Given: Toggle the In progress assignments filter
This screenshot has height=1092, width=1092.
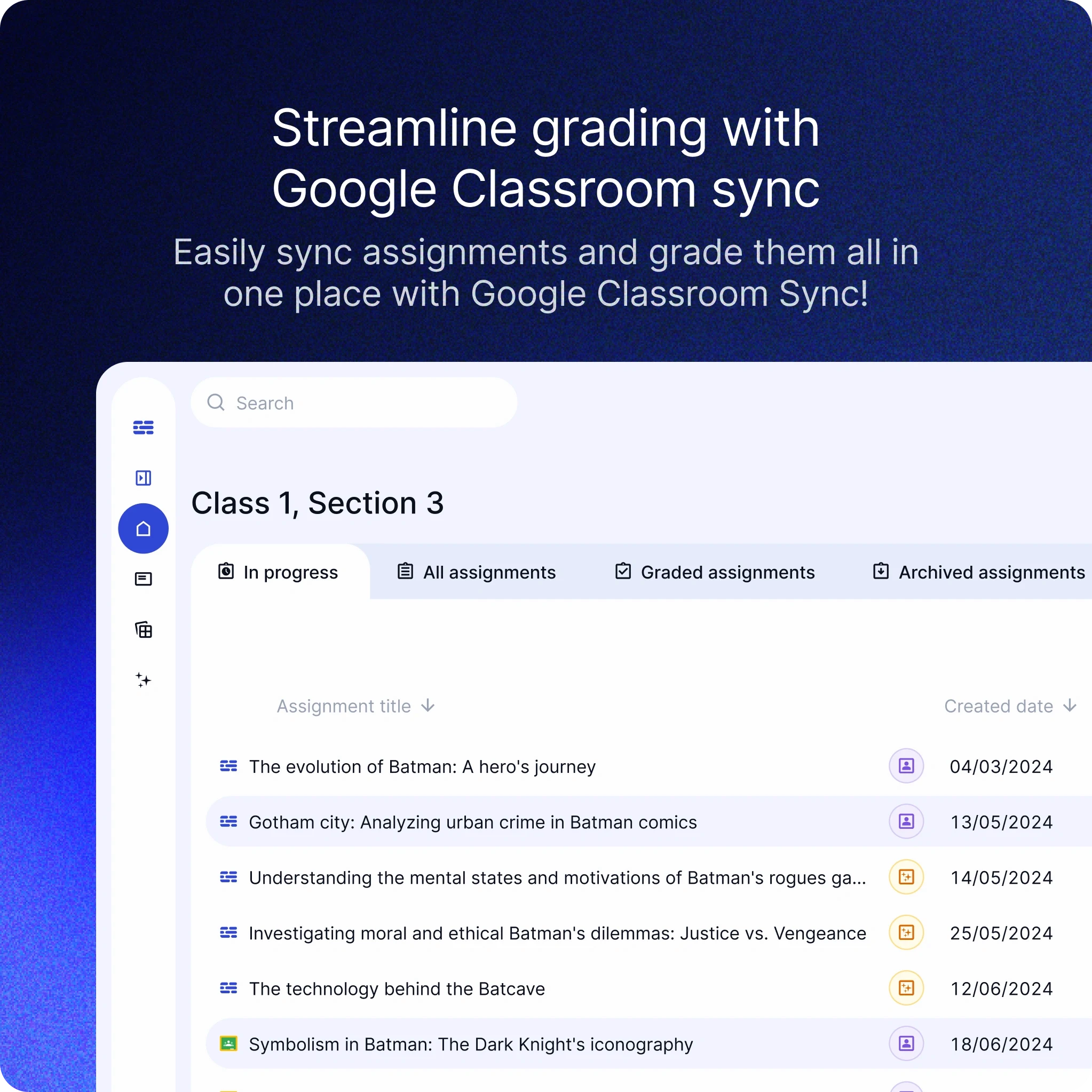Looking at the screenshot, I should tap(278, 572).
